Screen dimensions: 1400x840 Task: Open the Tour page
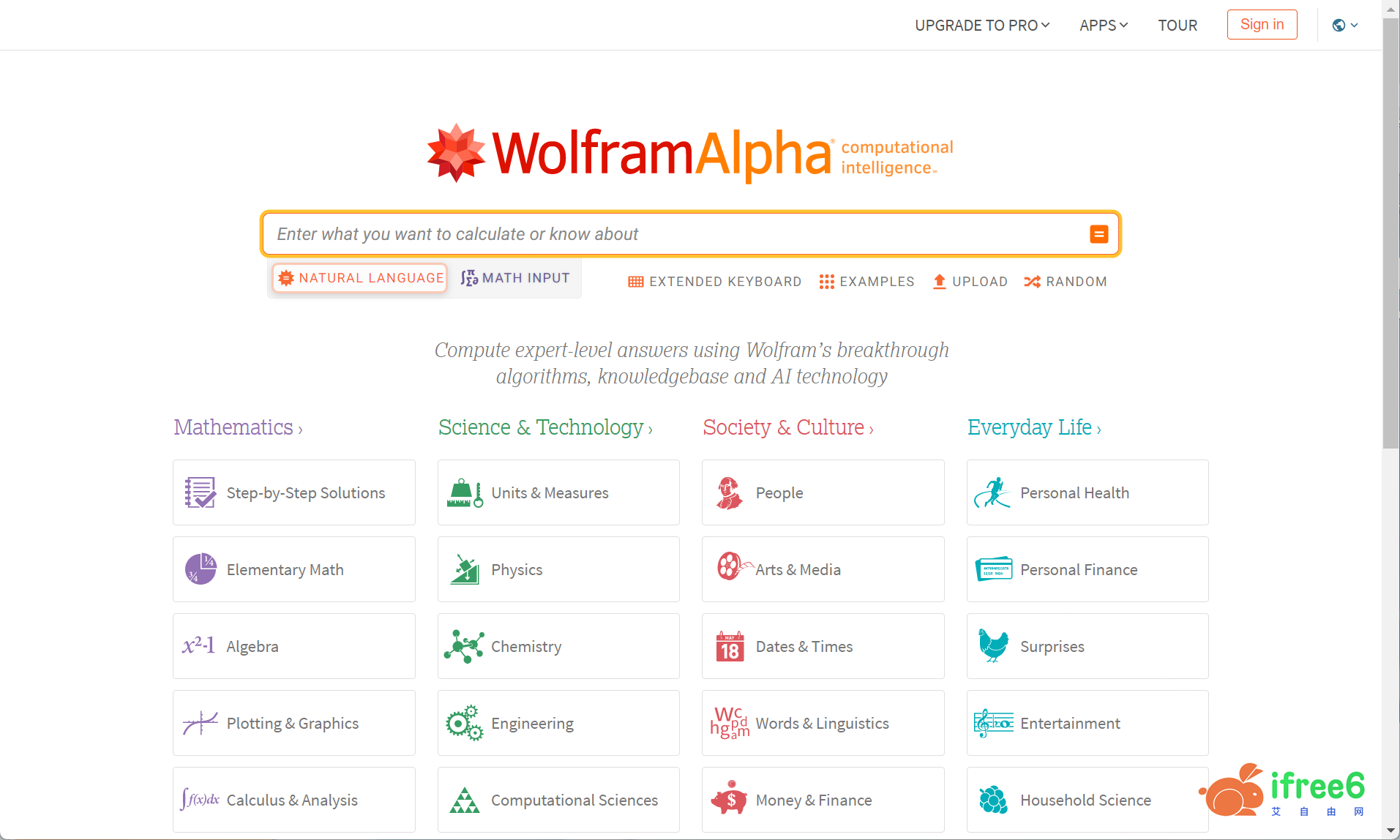1178,26
